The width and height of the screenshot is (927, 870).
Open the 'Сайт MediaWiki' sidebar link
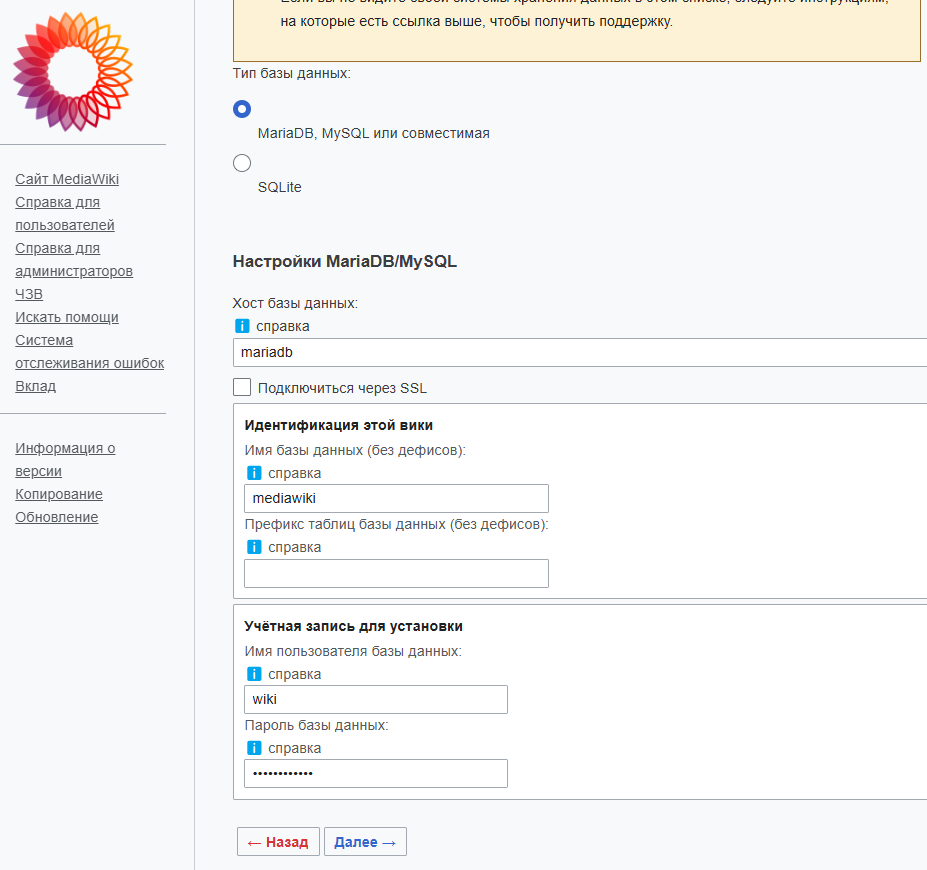[x=67, y=179]
